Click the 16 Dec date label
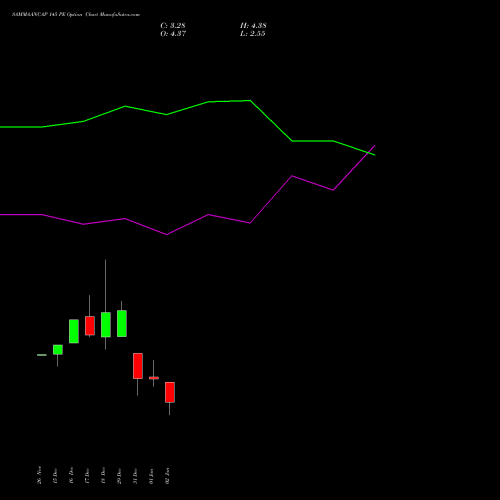This screenshot has width=500, height=500. pos(71,476)
